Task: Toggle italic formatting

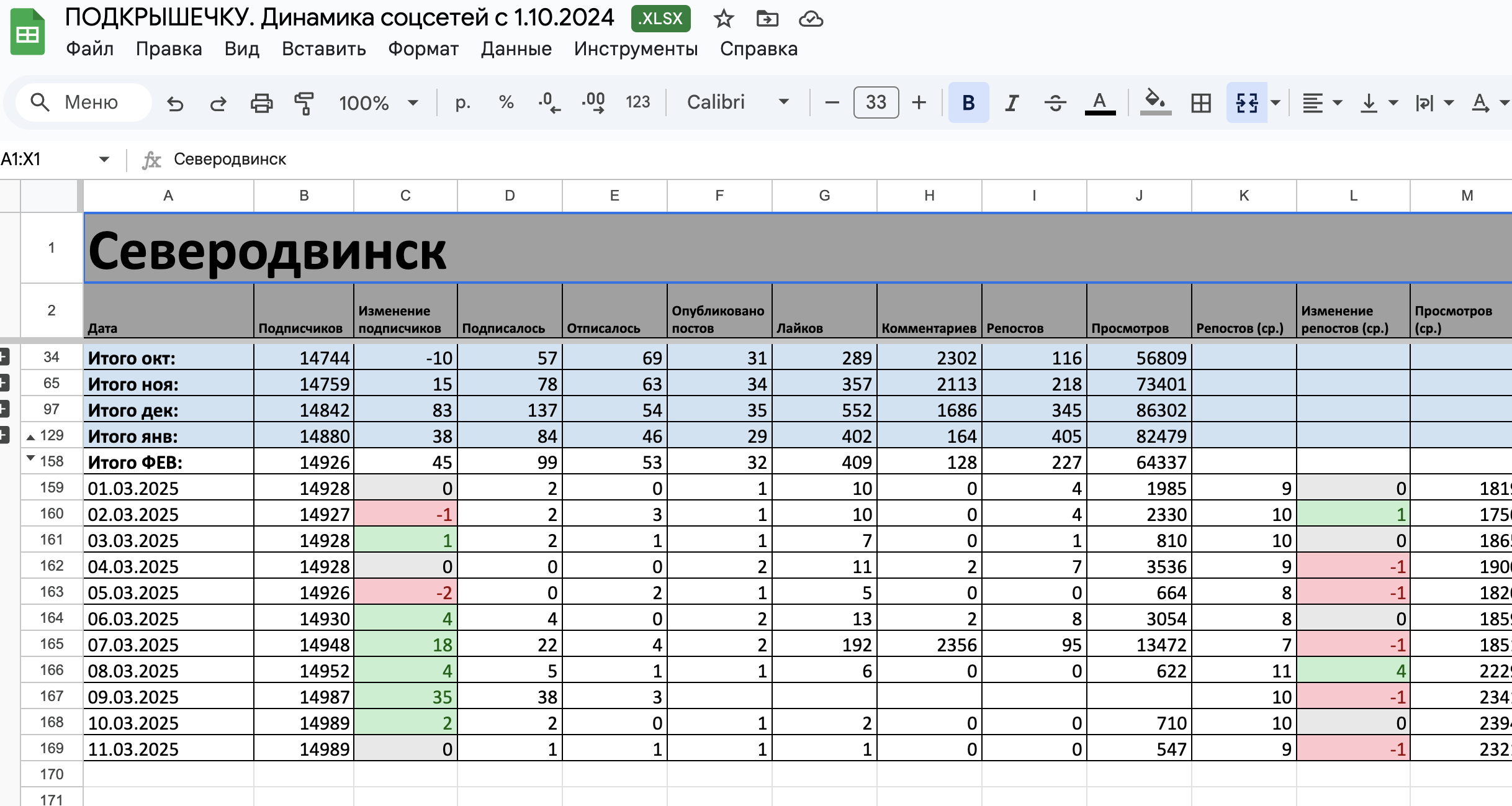Action: 1012,102
